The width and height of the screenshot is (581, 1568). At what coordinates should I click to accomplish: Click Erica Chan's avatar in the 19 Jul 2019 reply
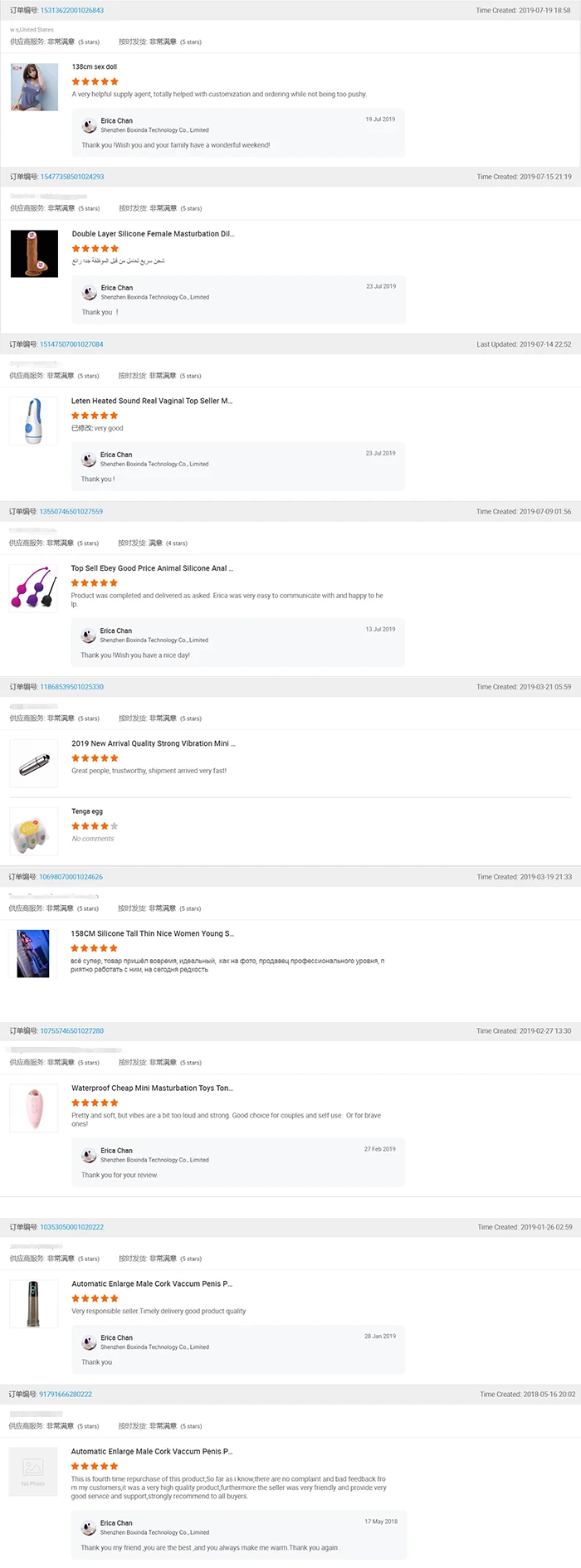point(89,125)
